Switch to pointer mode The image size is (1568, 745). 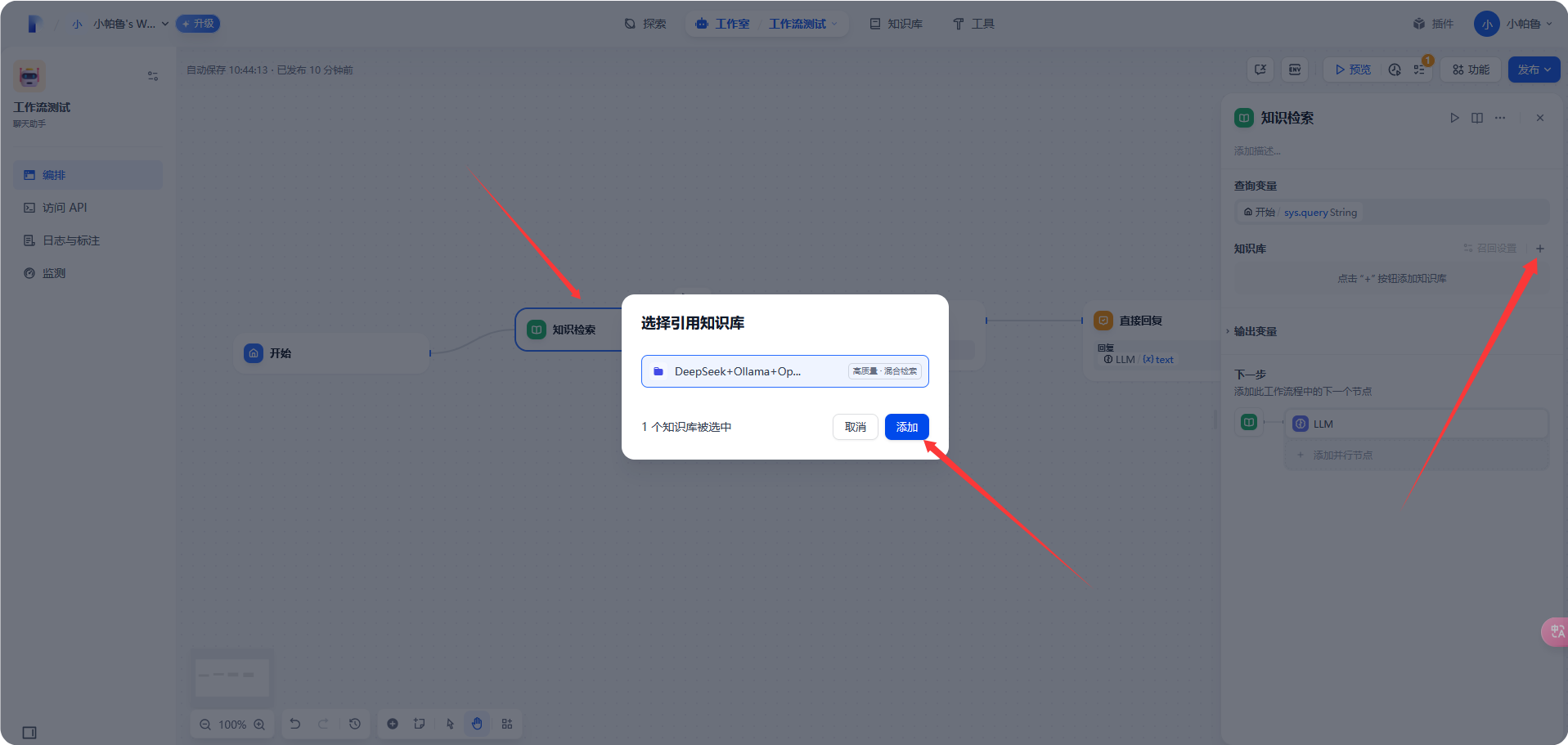coord(450,724)
